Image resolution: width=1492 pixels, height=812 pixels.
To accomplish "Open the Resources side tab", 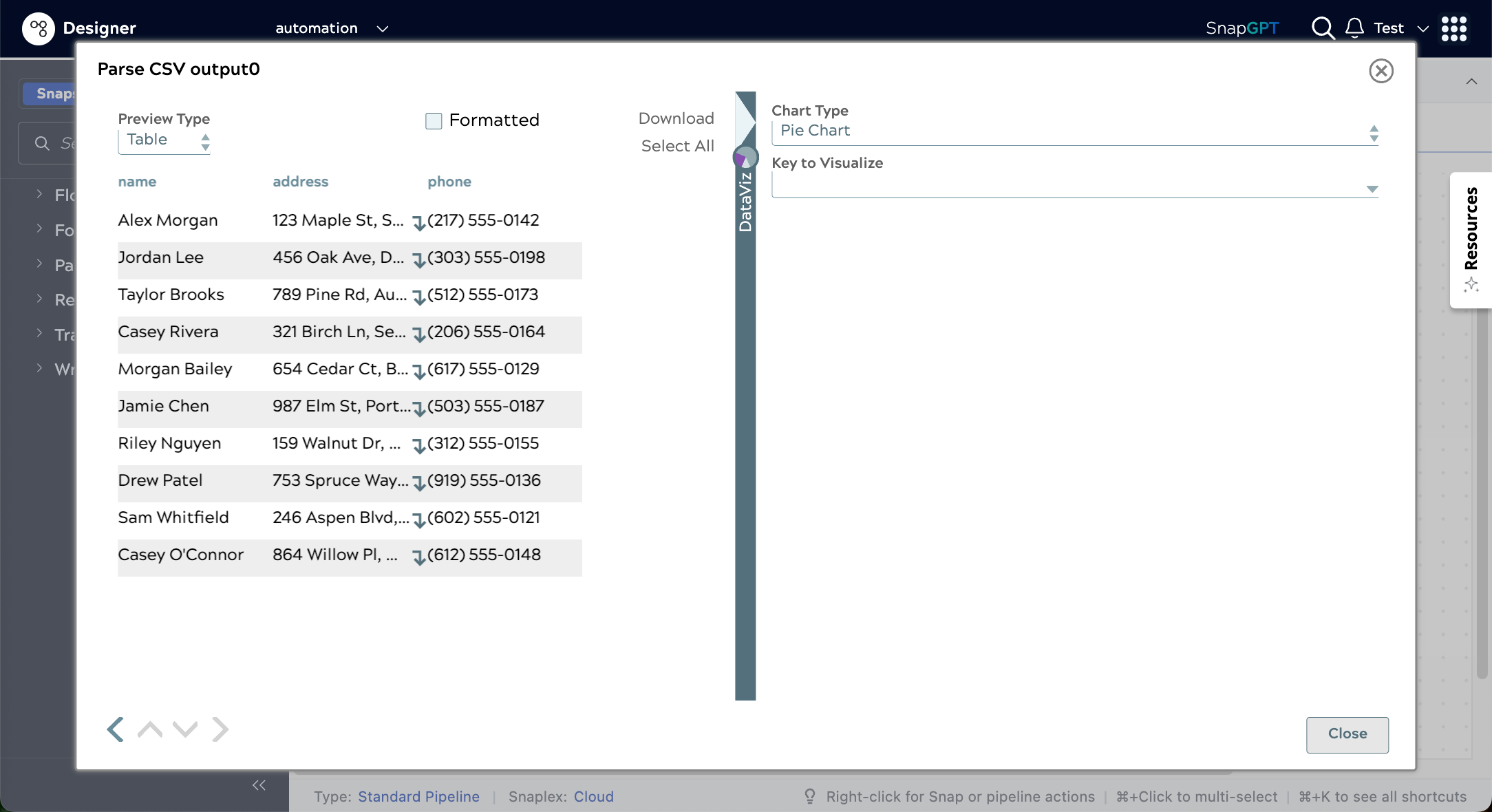I will pos(1471,239).
